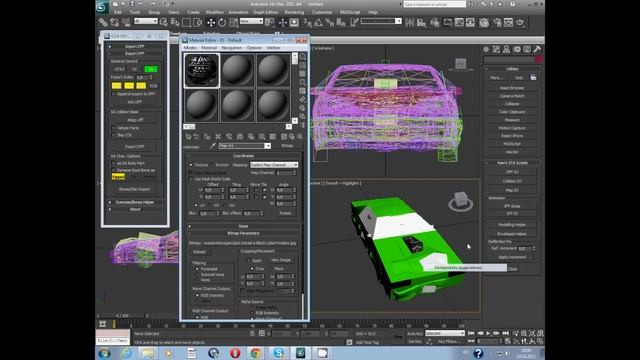640x360 pixels.
Task: Open the Modify command panel tab
Action: click(496, 49)
